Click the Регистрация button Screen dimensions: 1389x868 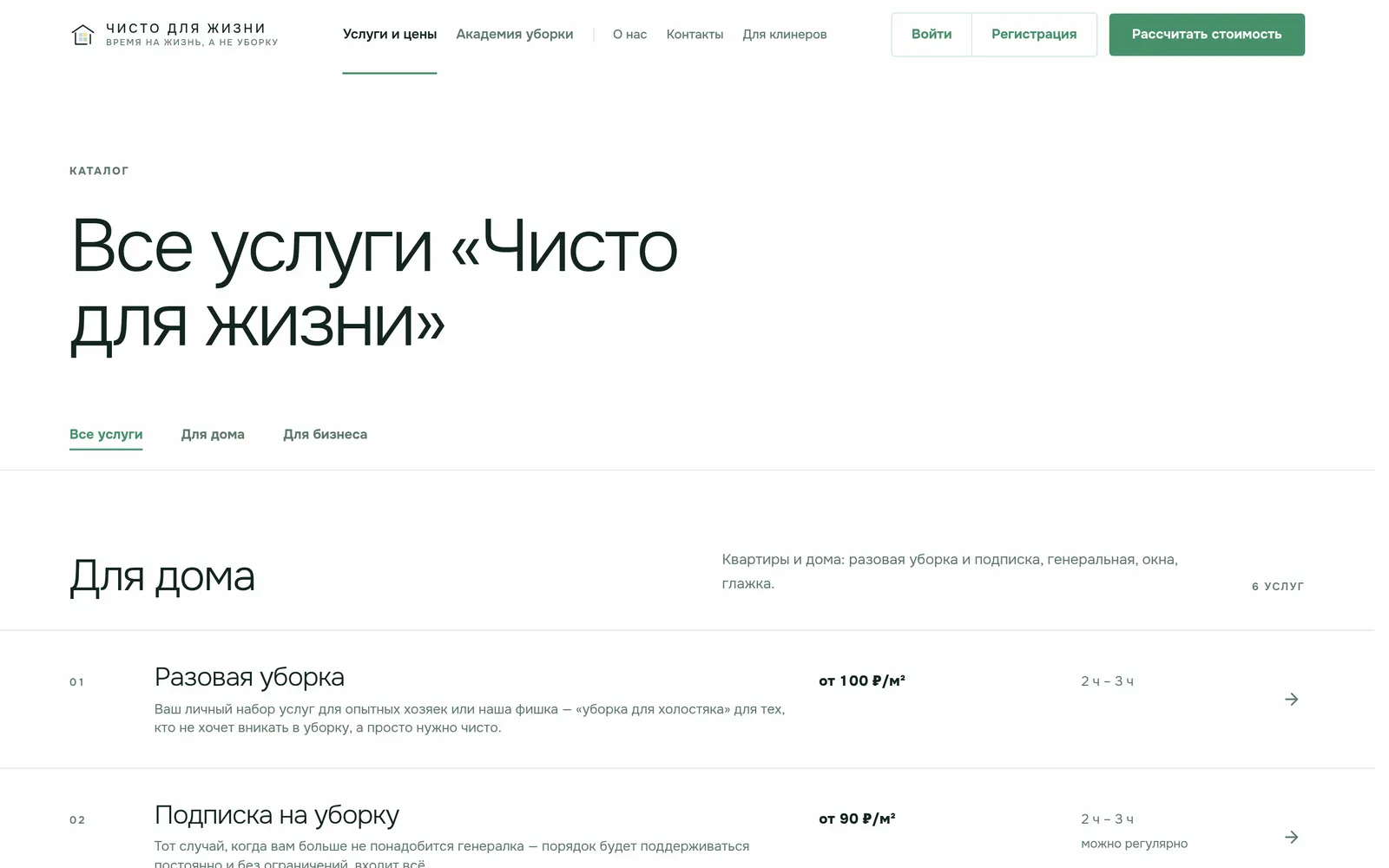click(x=1034, y=35)
